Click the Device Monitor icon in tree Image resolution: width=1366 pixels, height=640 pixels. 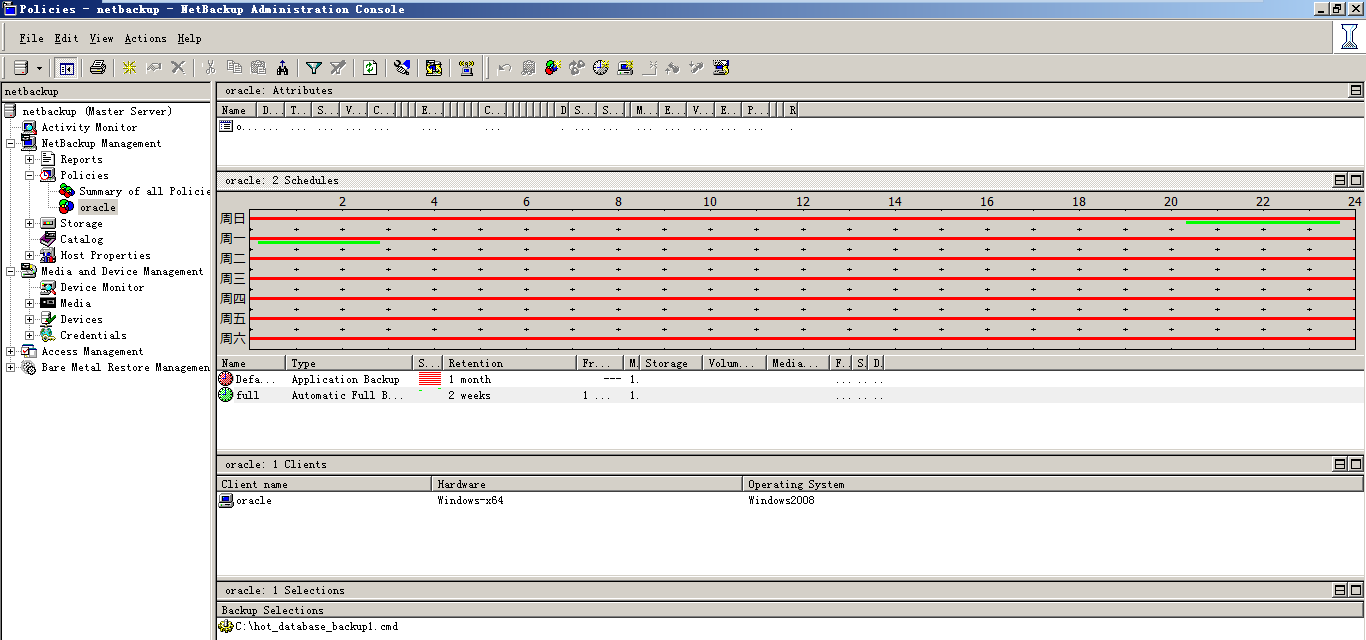48,287
